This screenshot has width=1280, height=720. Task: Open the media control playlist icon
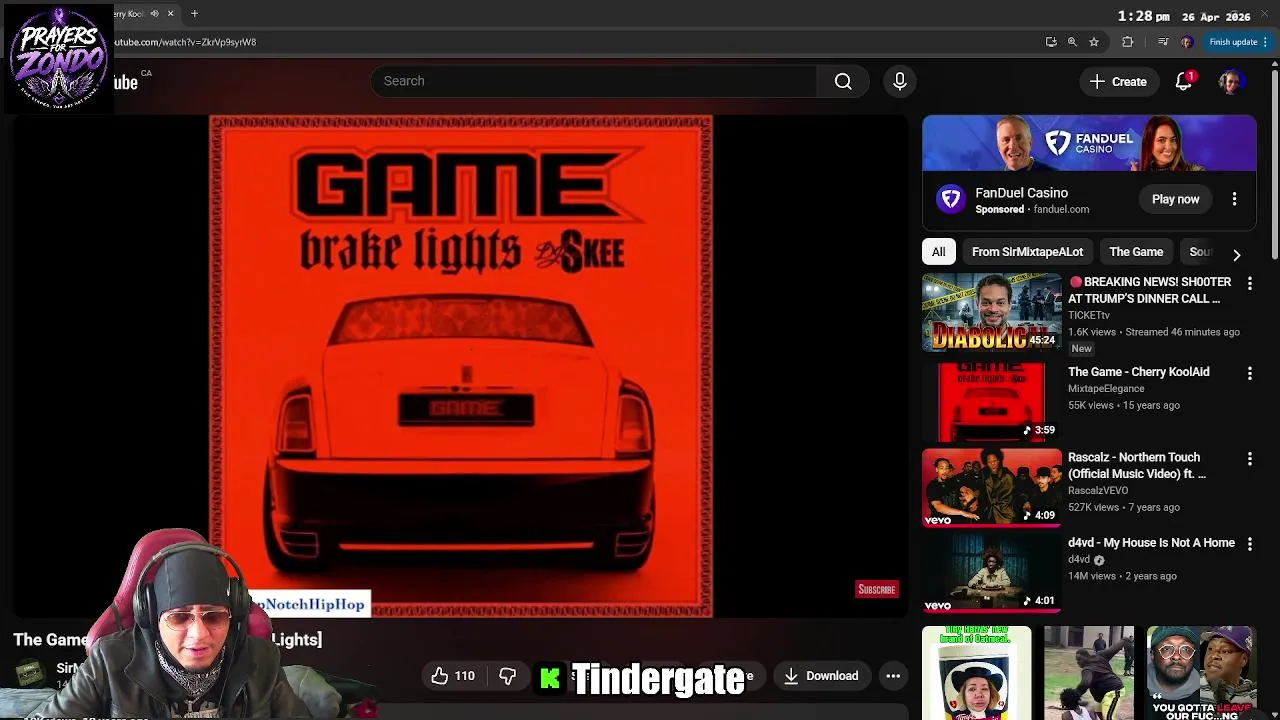tap(1162, 42)
